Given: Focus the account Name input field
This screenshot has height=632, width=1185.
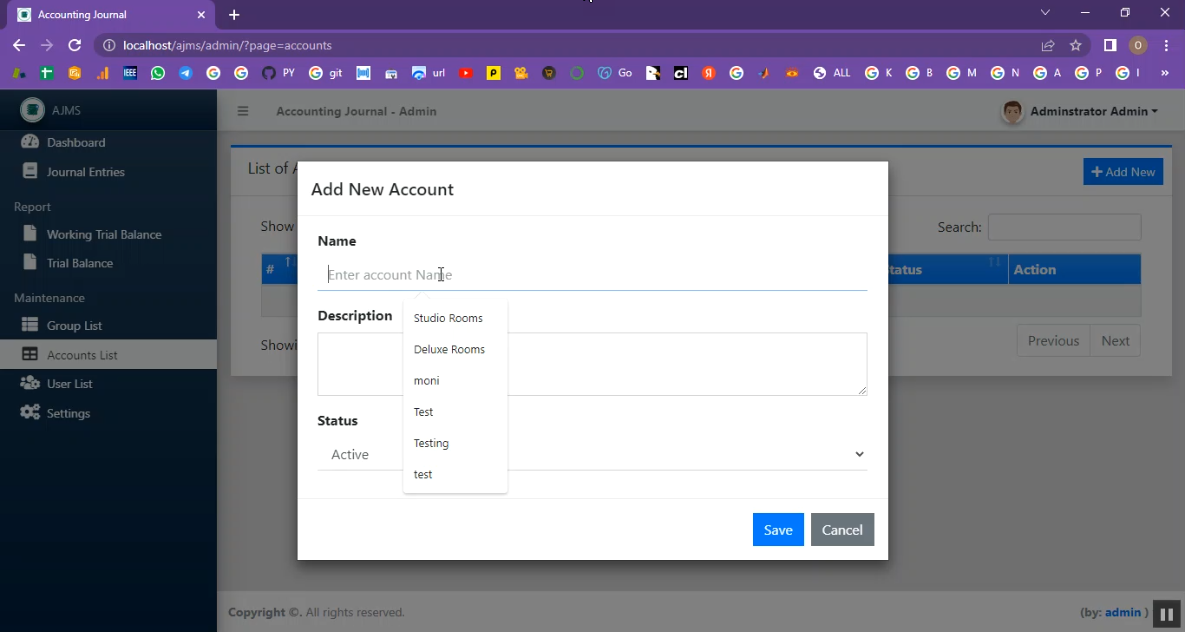Looking at the screenshot, I should coord(592,274).
